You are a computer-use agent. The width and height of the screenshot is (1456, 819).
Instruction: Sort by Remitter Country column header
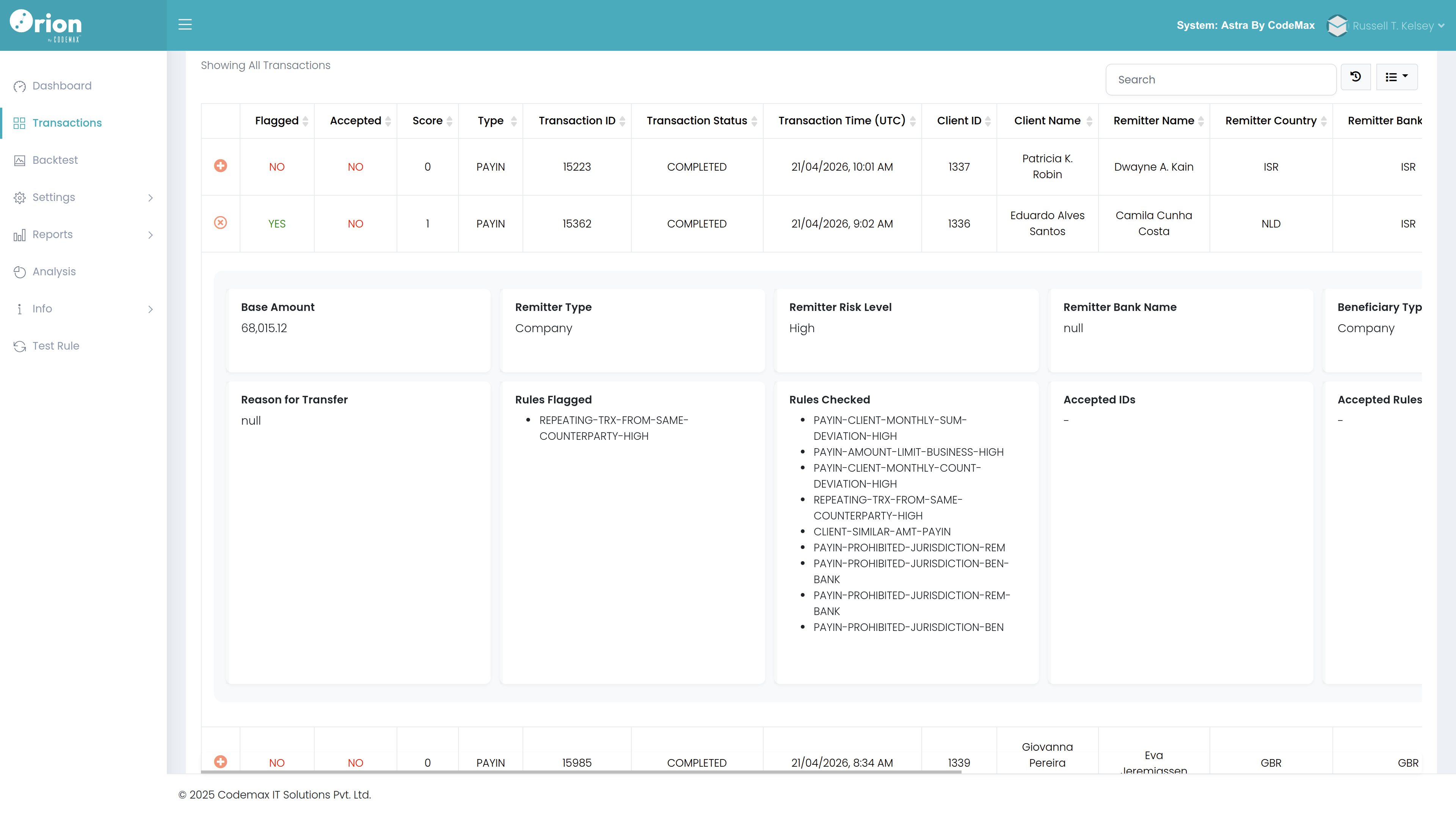(x=1271, y=121)
